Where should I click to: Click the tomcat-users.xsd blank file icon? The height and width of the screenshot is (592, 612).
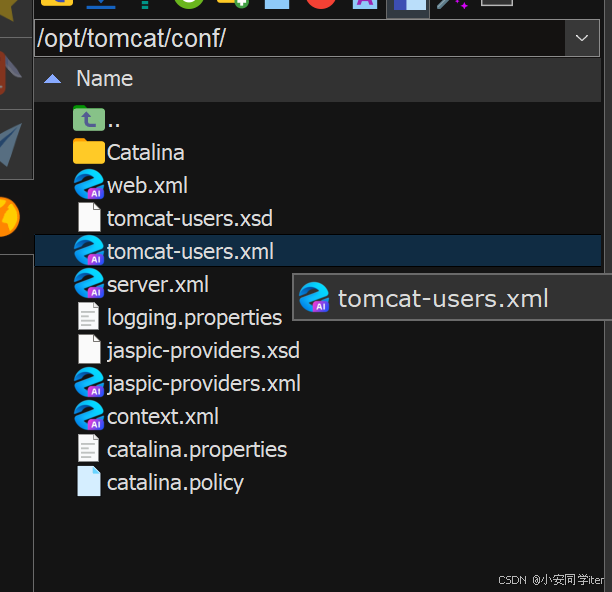coord(89,219)
